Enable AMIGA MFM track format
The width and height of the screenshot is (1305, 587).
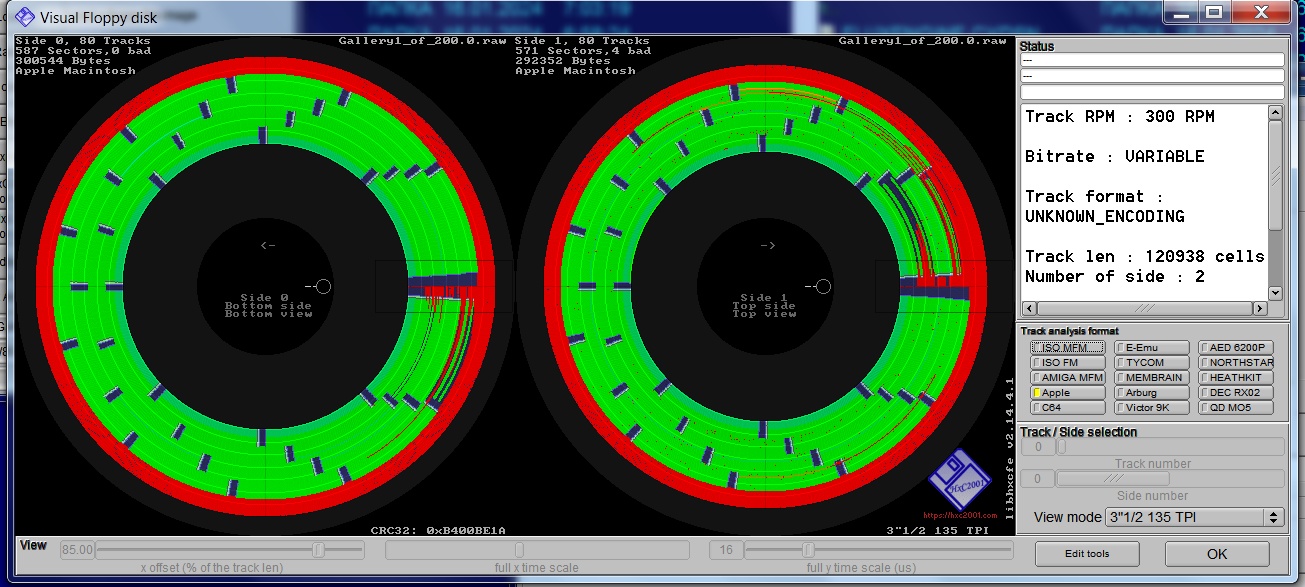point(1068,378)
